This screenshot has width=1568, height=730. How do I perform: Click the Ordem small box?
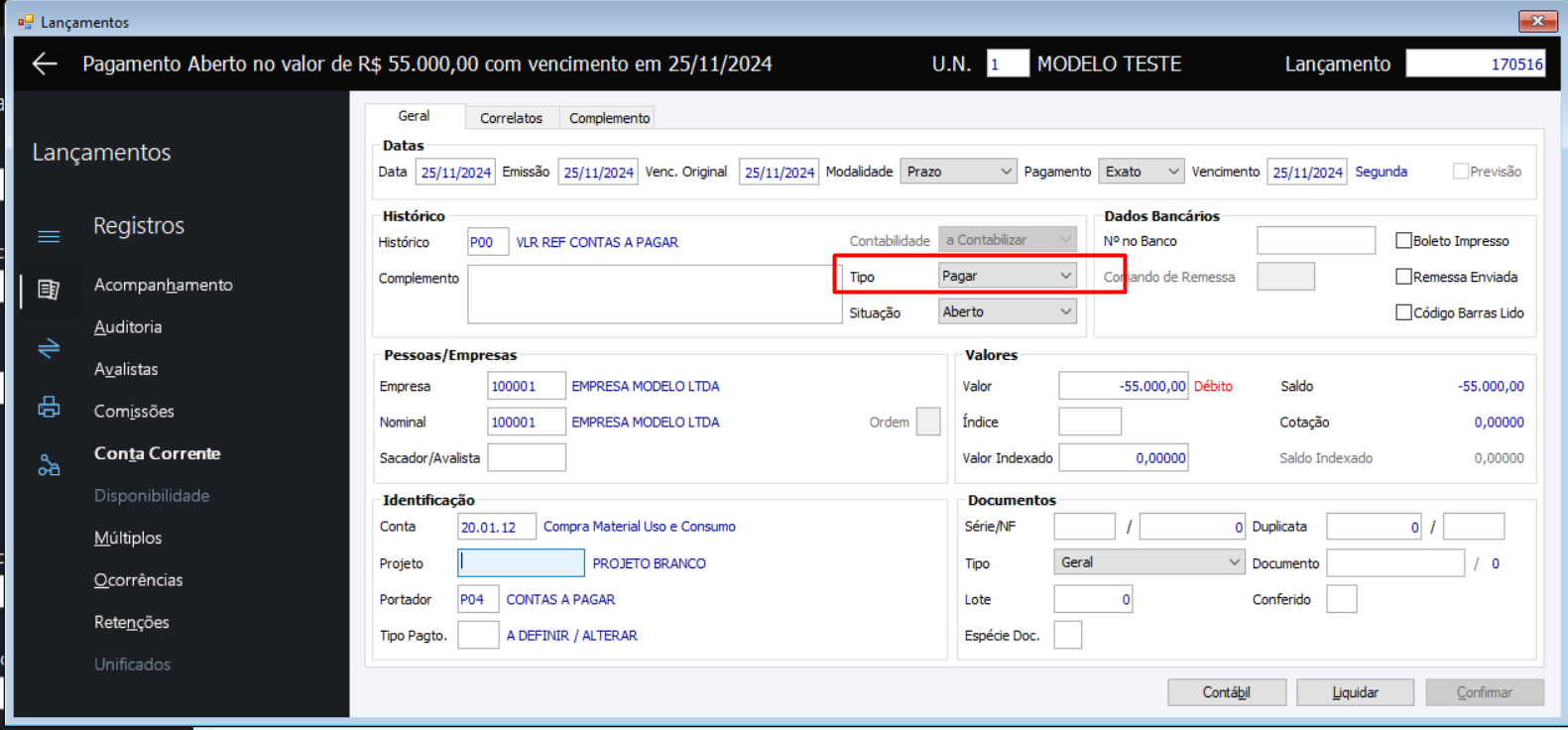click(x=928, y=422)
